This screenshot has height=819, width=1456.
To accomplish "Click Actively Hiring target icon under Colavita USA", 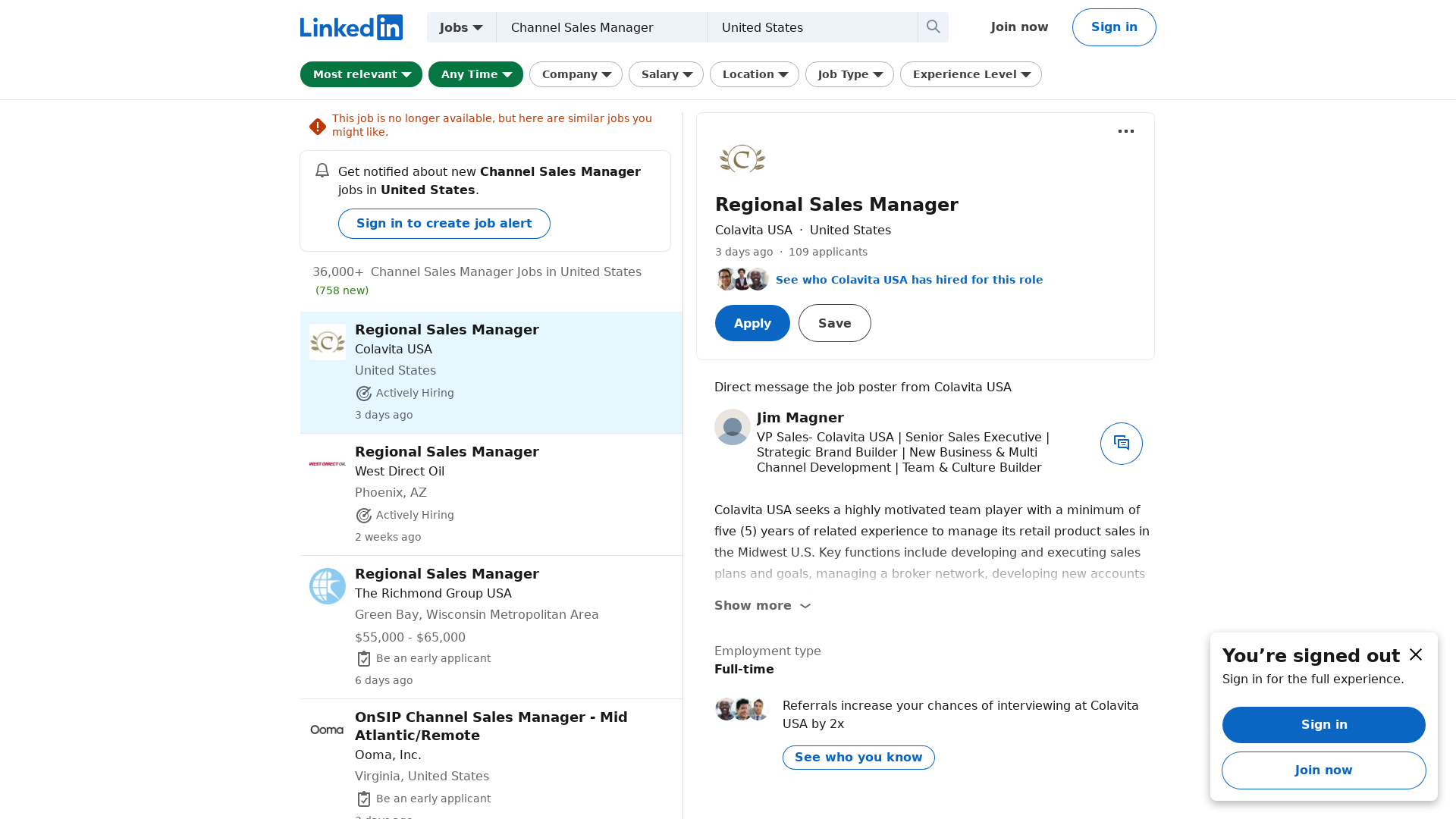I will click(x=364, y=394).
